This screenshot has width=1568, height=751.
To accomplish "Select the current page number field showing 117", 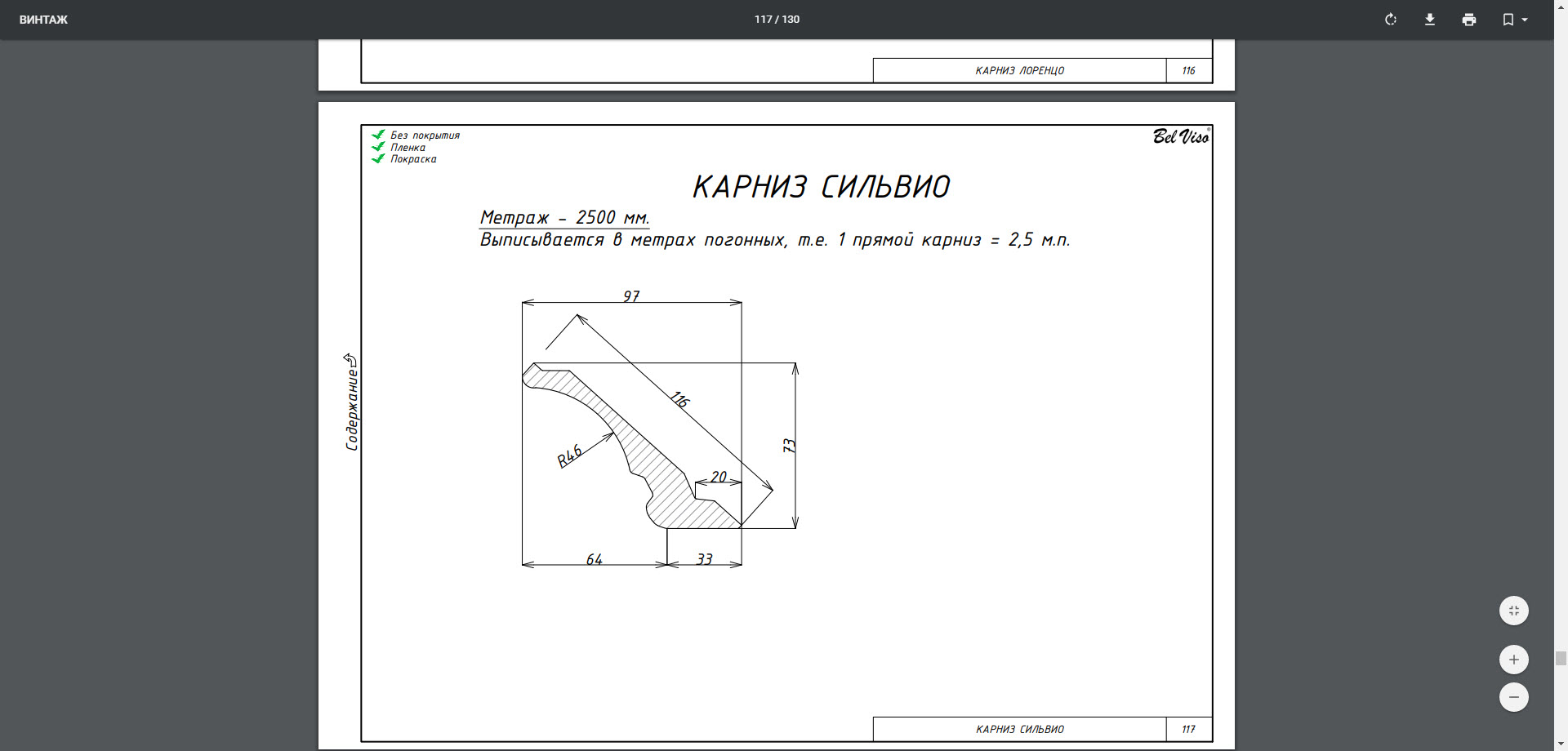I will click(x=763, y=20).
